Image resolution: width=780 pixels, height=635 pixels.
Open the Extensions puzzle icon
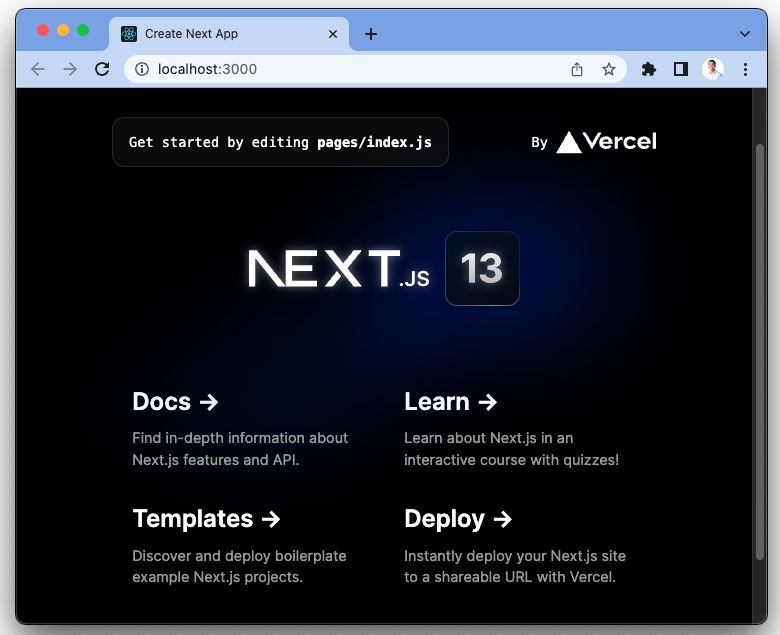649,69
